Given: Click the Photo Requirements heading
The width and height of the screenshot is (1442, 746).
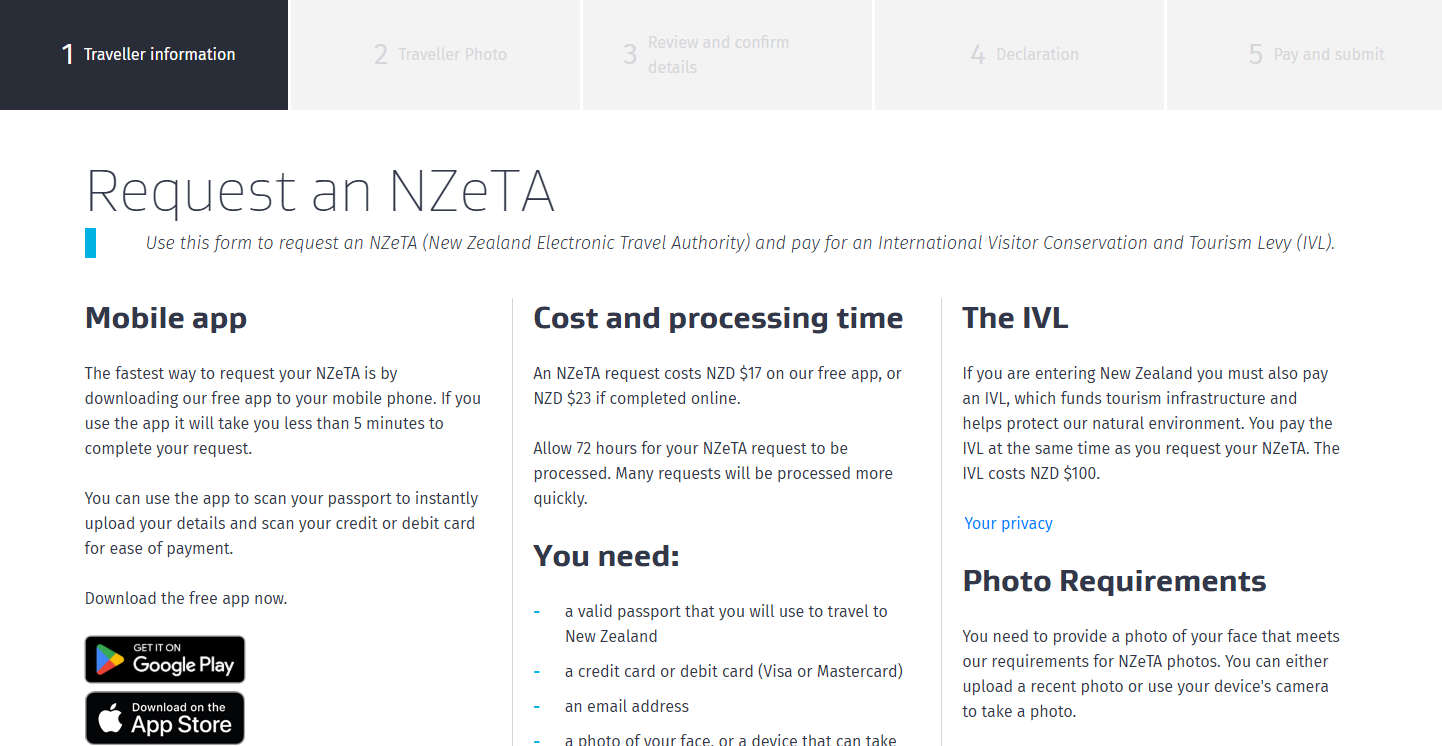Looking at the screenshot, I should (x=1114, y=580).
